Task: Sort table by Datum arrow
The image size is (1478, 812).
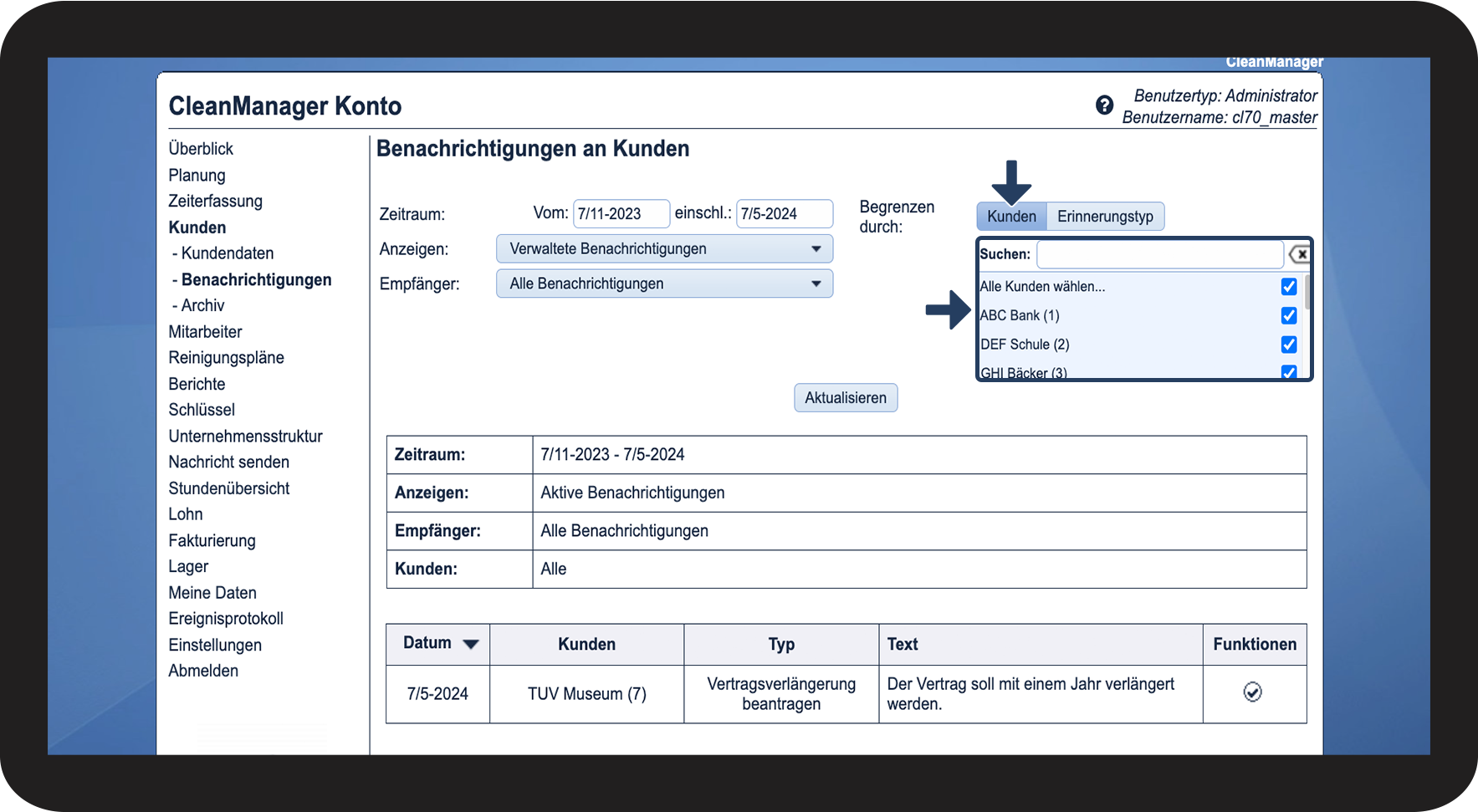Action: coord(471,644)
